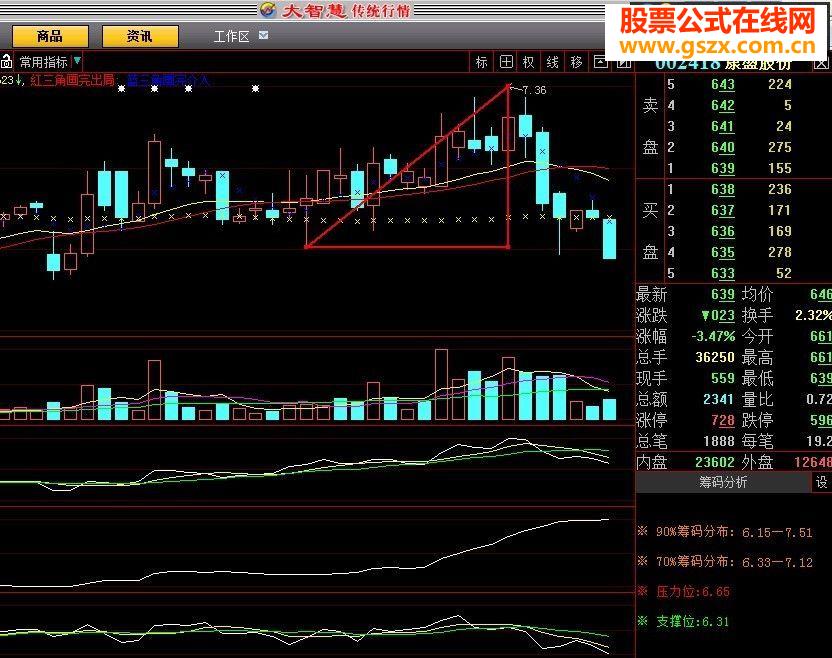Click the 商品 button
Image resolution: width=832 pixels, height=658 pixels.
click(x=50, y=37)
